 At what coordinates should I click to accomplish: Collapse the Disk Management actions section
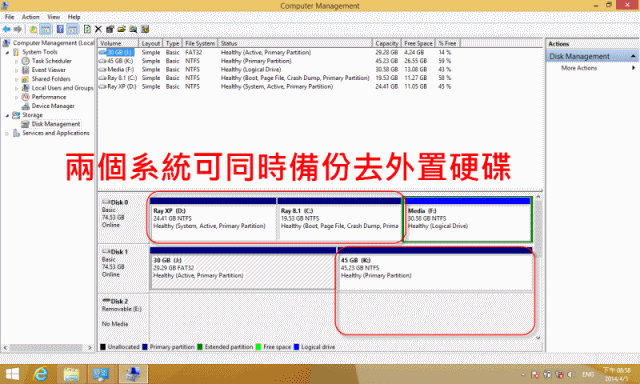click(x=633, y=56)
